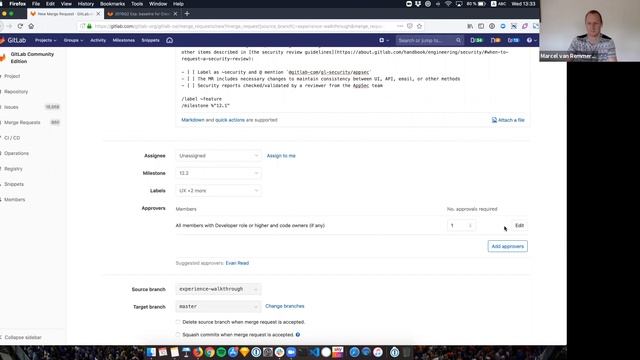
Task: Click the Change branches link
Action: click(x=284, y=306)
